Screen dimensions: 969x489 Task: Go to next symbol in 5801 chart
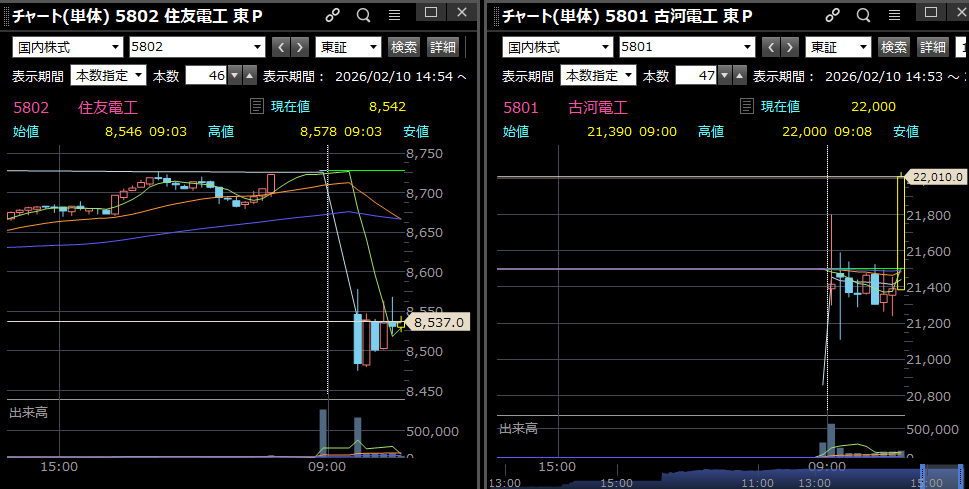(789, 47)
